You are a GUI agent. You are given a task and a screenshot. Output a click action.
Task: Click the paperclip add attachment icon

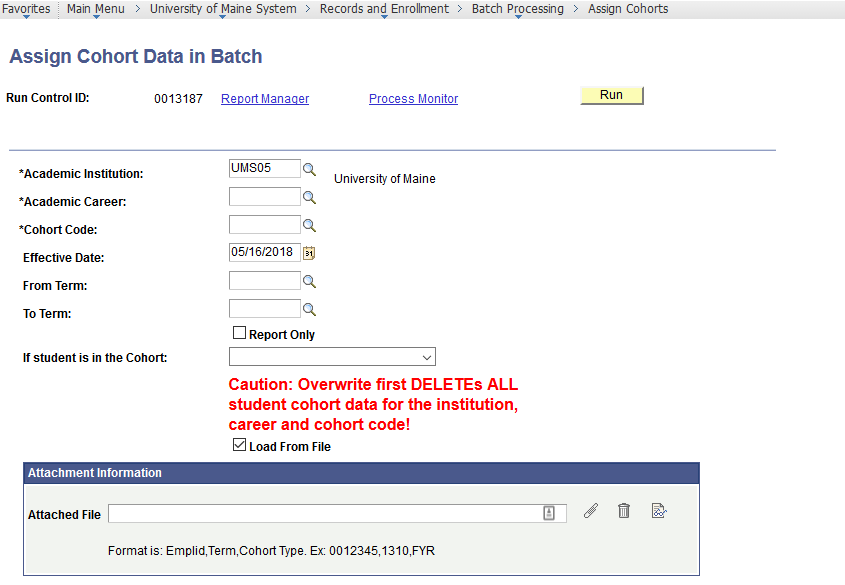(x=591, y=511)
